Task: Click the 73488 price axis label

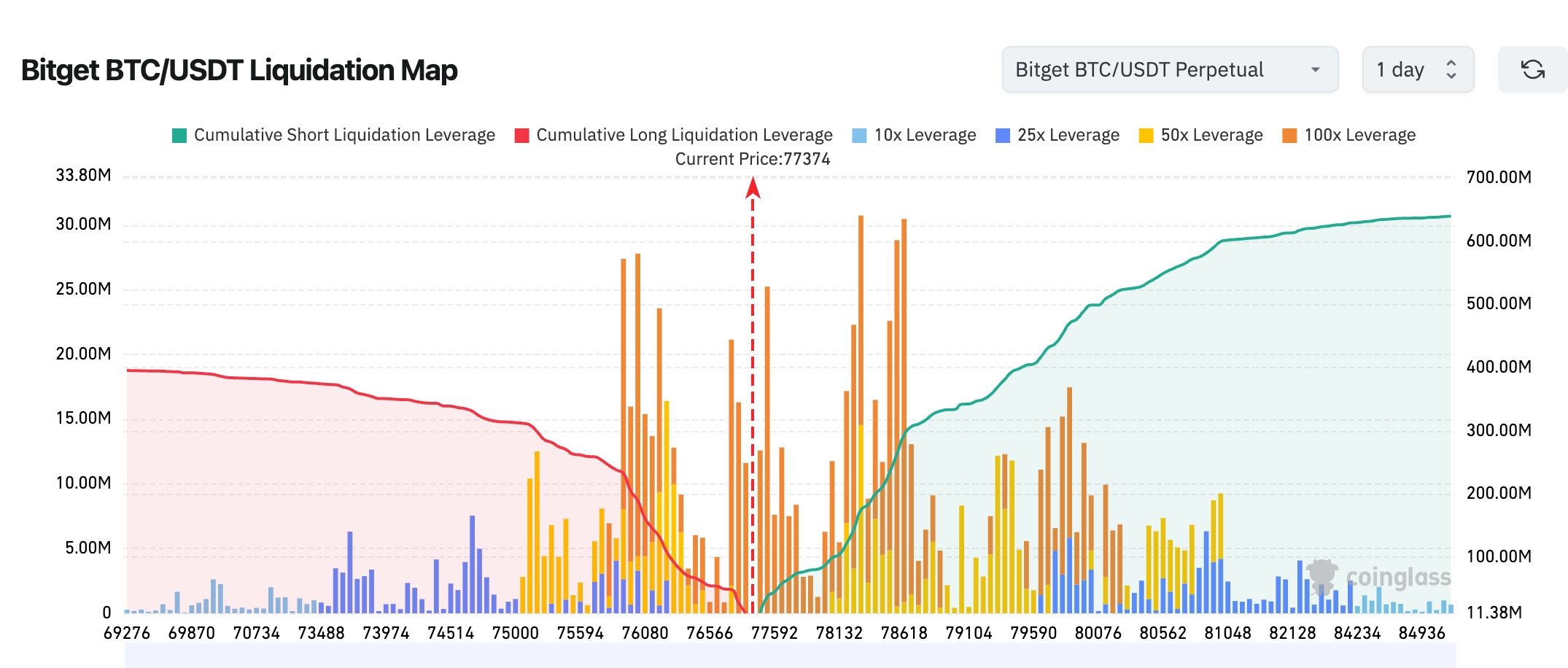Action: click(321, 633)
